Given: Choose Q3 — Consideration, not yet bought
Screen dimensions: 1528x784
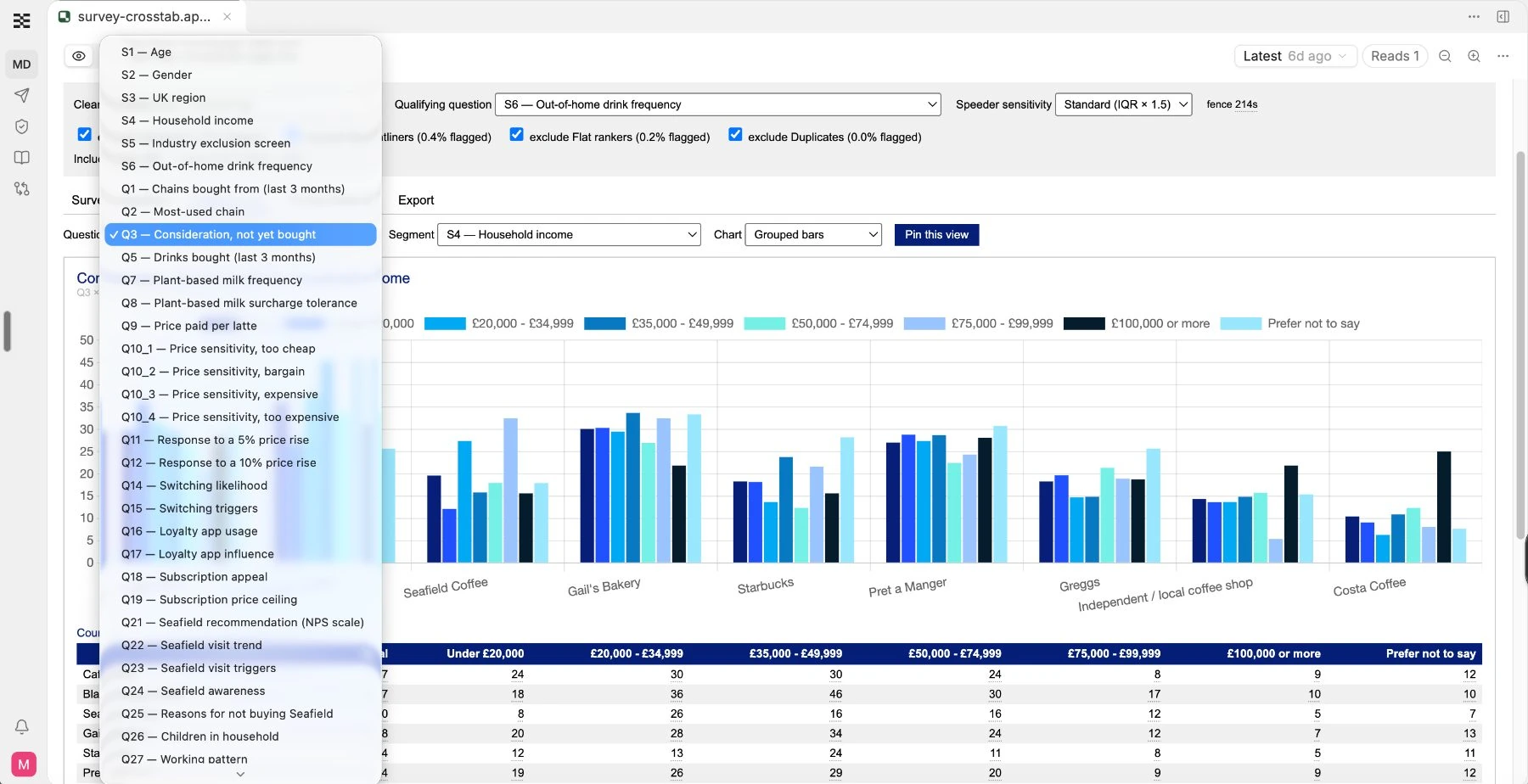Looking at the screenshot, I should pyautogui.click(x=240, y=235).
